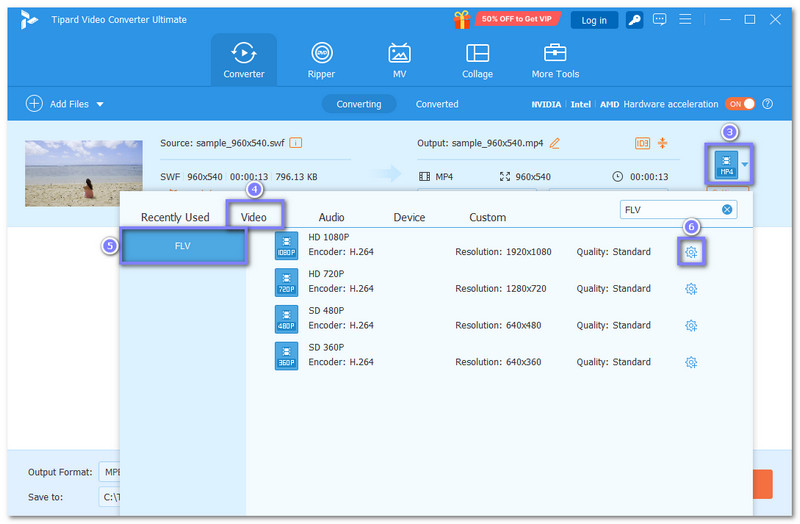The image size is (800, 524).
Task: Click the key register icon
Action: coord(634,20)
